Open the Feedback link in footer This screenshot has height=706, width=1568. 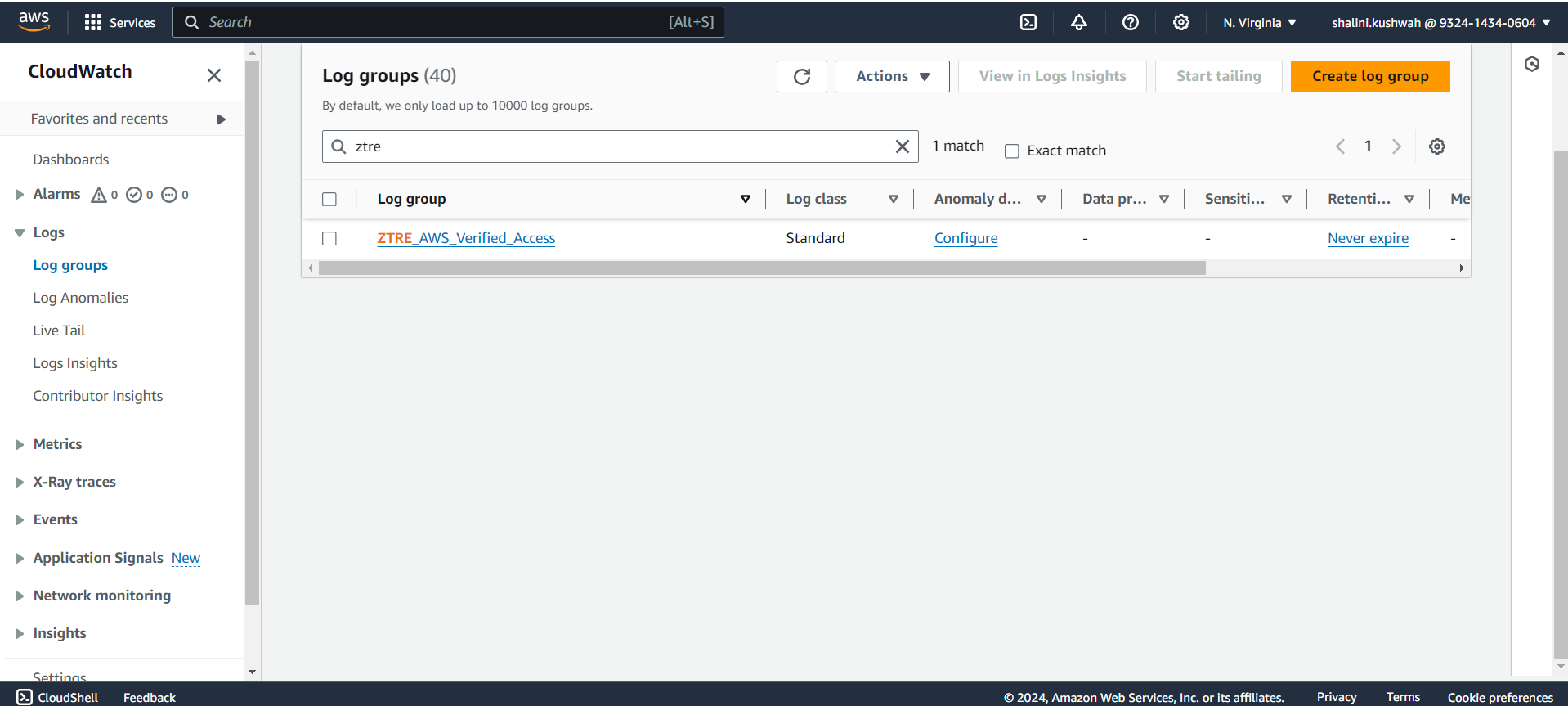(150, 697)
